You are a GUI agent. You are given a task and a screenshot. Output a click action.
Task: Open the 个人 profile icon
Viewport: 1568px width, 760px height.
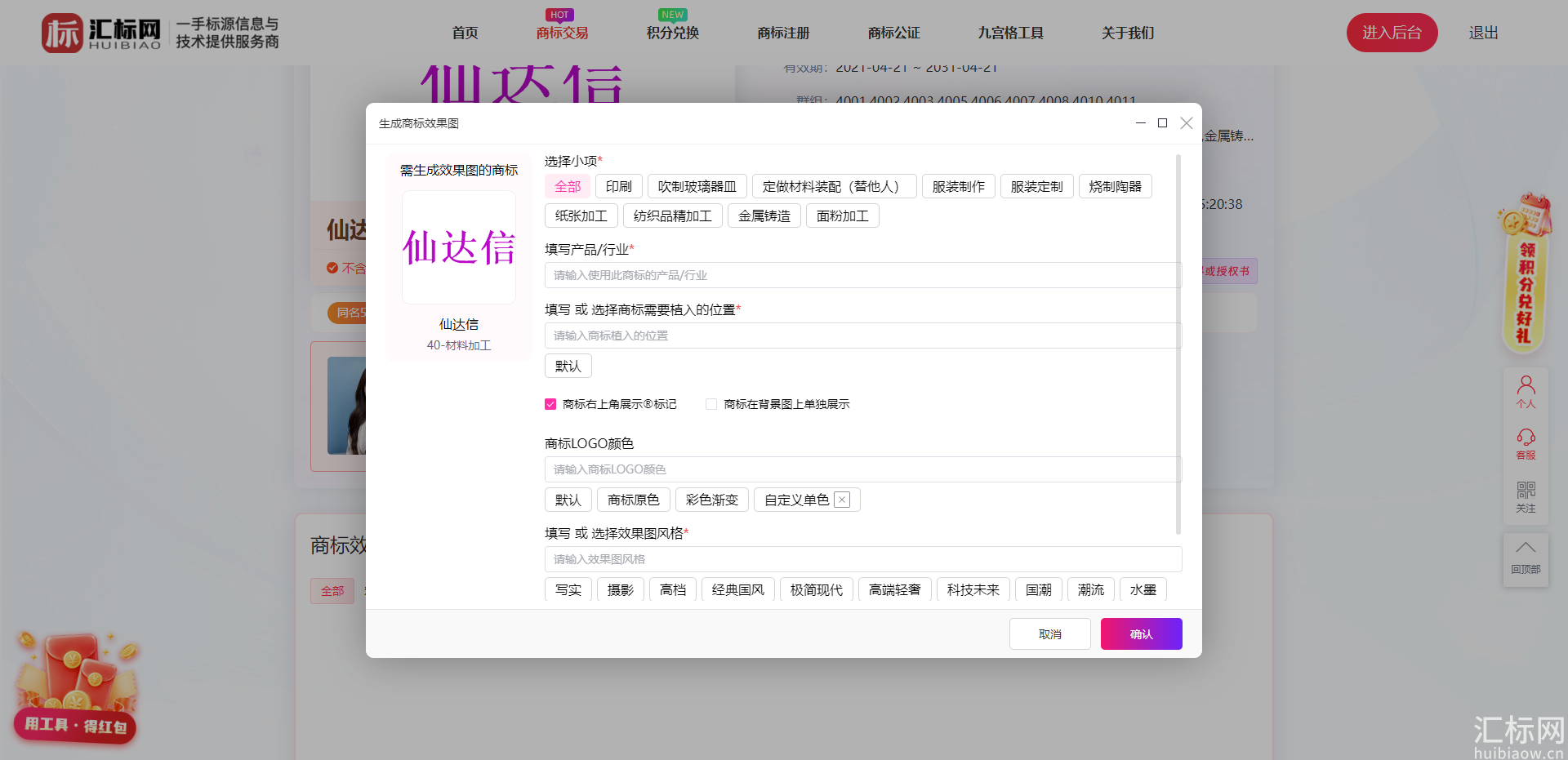tap(1526, 392)
